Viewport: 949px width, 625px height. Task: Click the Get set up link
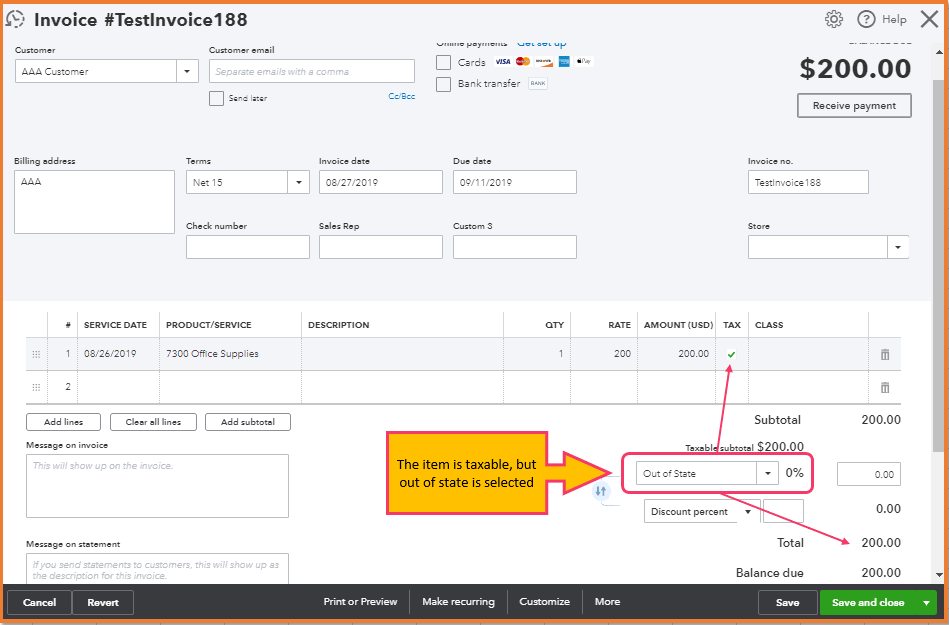[542, 44]
